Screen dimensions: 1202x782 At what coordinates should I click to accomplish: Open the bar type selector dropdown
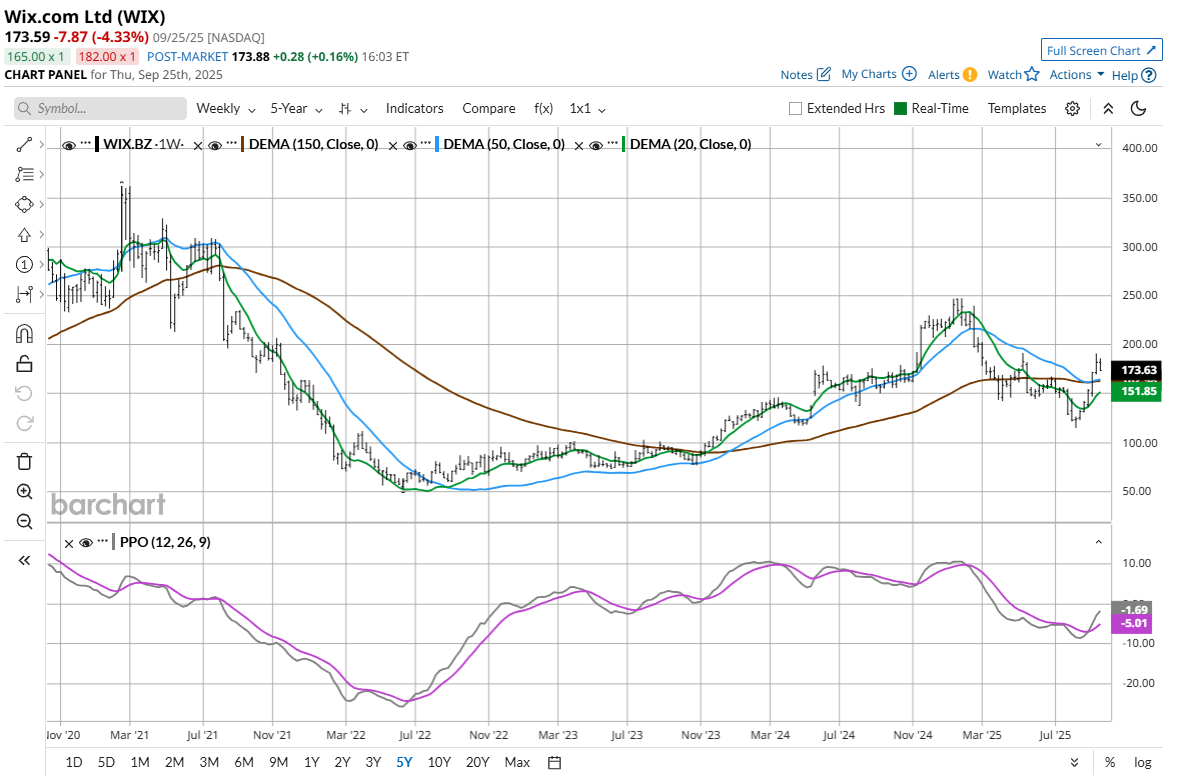(x=353, y=108)
